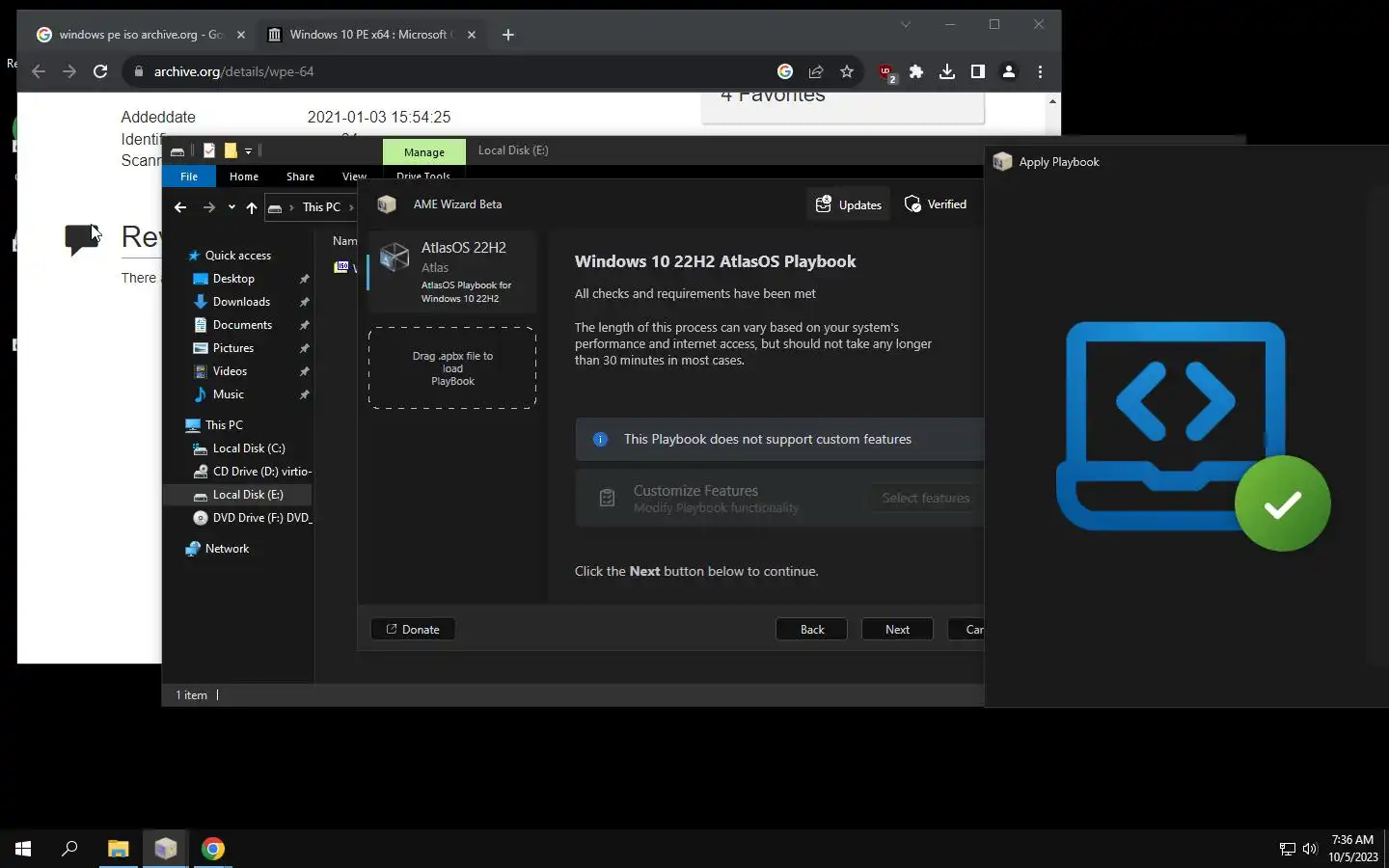The image size is (1389, 868).
Task: Click This PC in the Explorer address bar
Action: coord(321,207)
